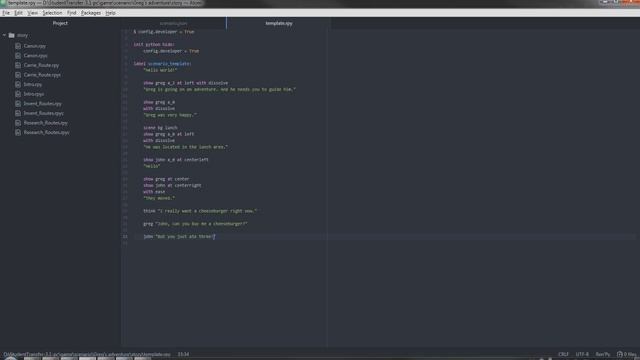Open Intro.rpy in the tree
Image resolution: width=640 pixels, height=360 pixels.
coord(33,84)
